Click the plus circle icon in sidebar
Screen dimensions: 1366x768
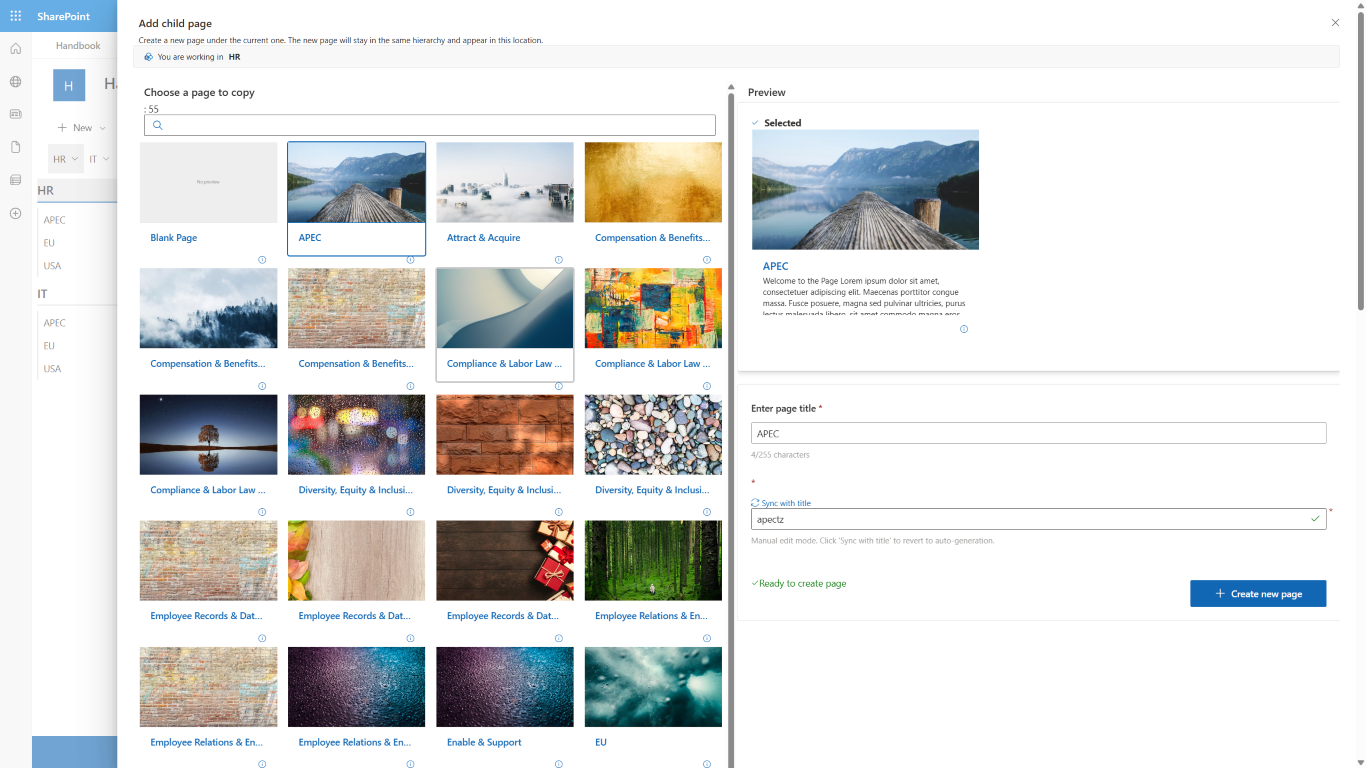(15, 213)
